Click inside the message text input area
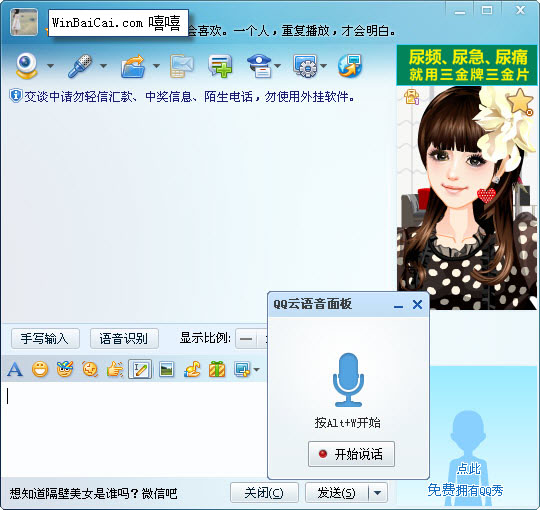The width and height of the screenshot is (540, 510). point(134,429)
